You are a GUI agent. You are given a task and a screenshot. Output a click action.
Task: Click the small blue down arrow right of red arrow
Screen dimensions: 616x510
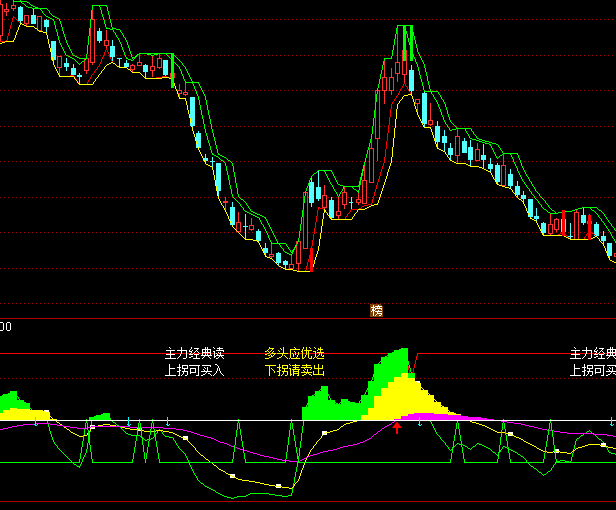419,425
